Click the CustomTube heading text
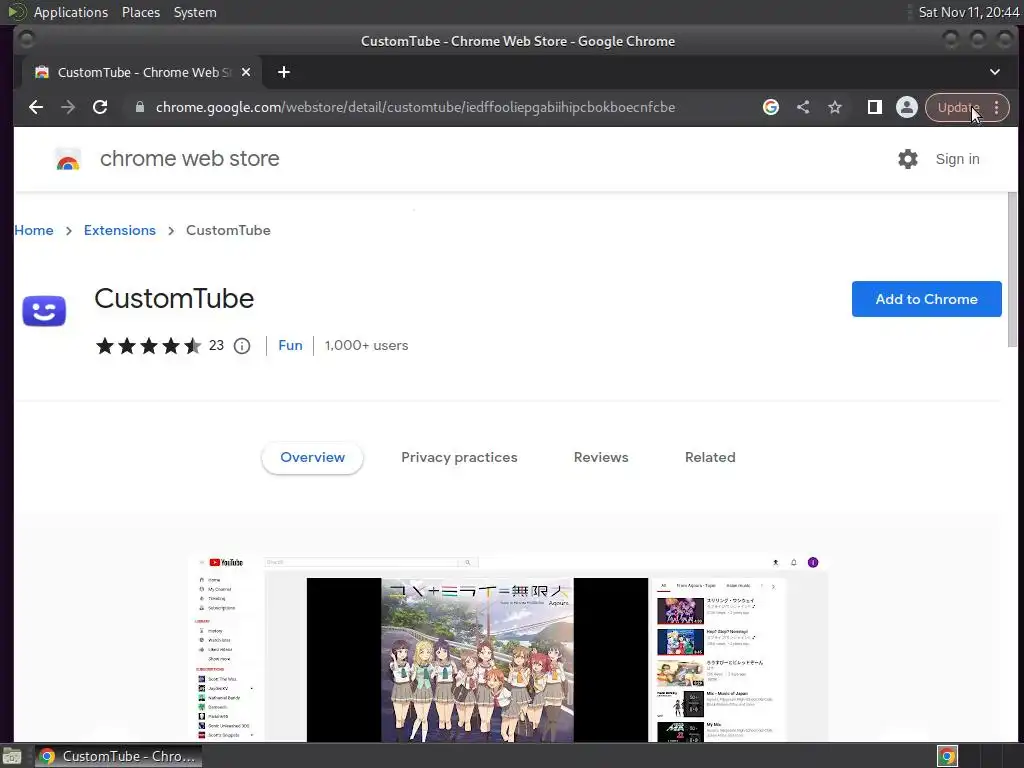This screenshot has height=768, width=1024. [x=174, y=299]
